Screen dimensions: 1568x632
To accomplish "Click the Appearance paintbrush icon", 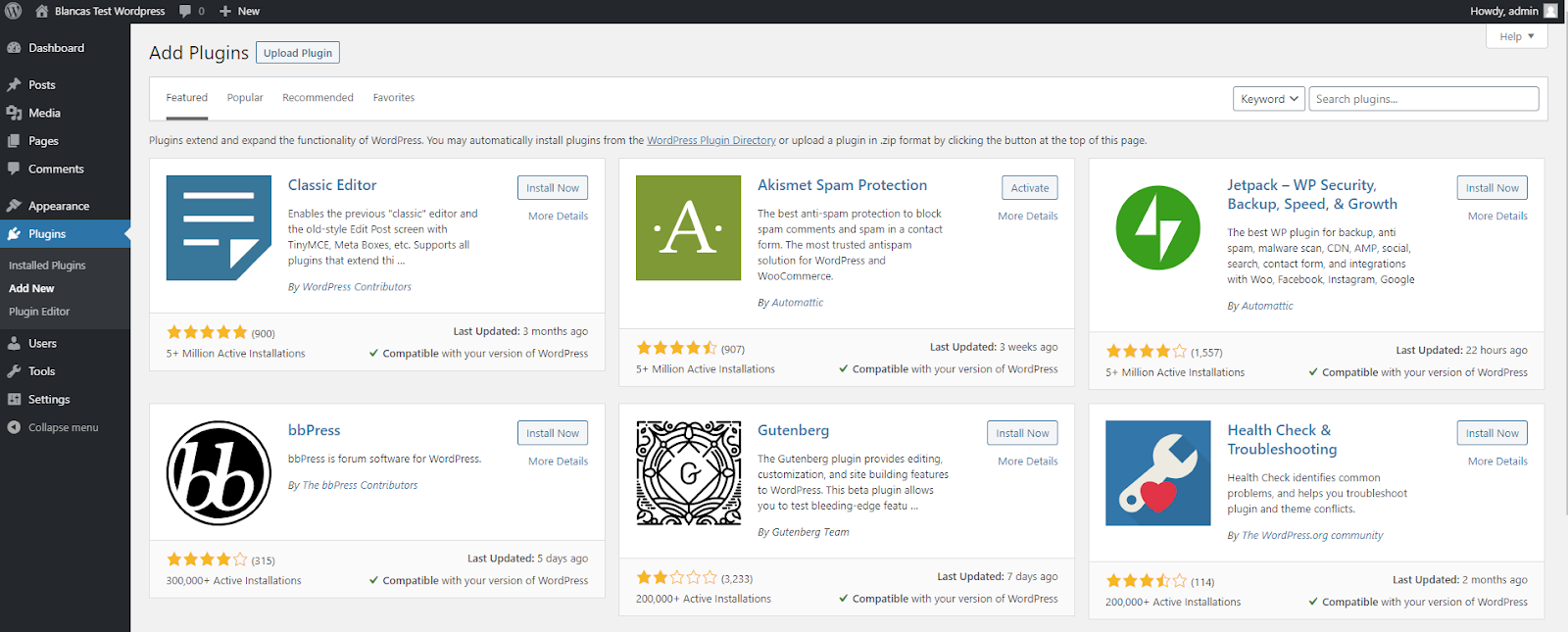I will click(14, 206).
